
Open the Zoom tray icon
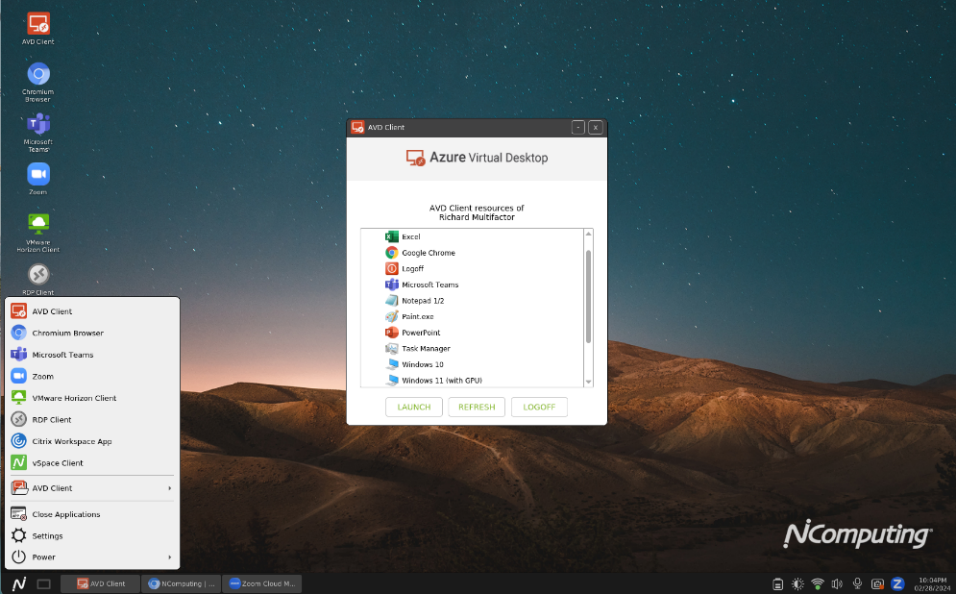[x=897, y=584]
